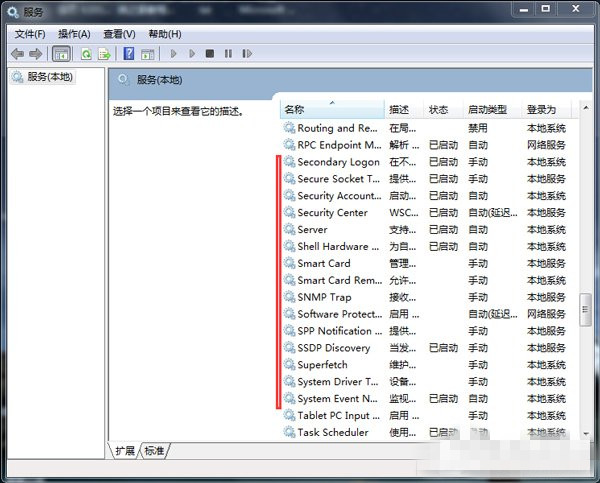Image resolution: width=600 pixels, height=483 pixels.
Task: Select the Secure Socket T... service
Action: coord(425,179)
